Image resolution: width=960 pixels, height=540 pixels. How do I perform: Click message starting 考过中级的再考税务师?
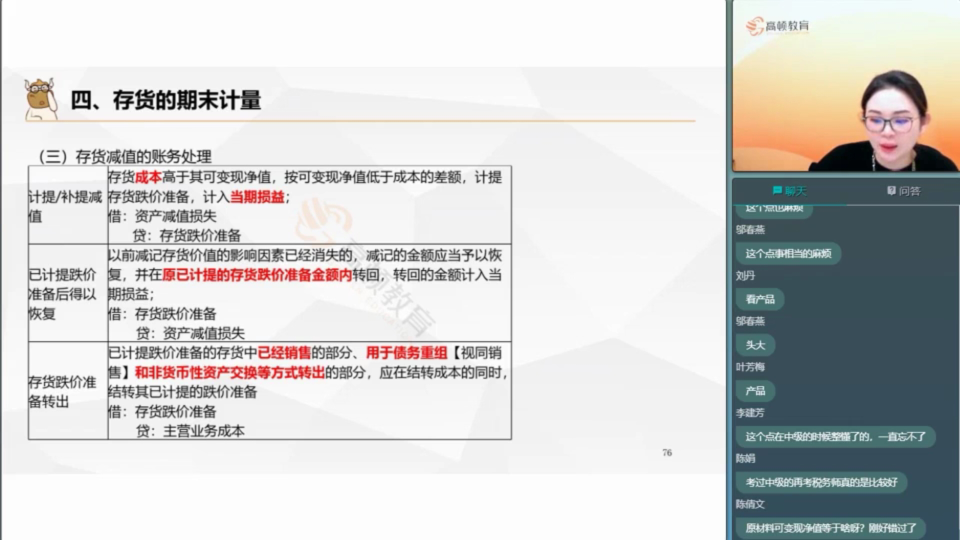coord(821,482)
